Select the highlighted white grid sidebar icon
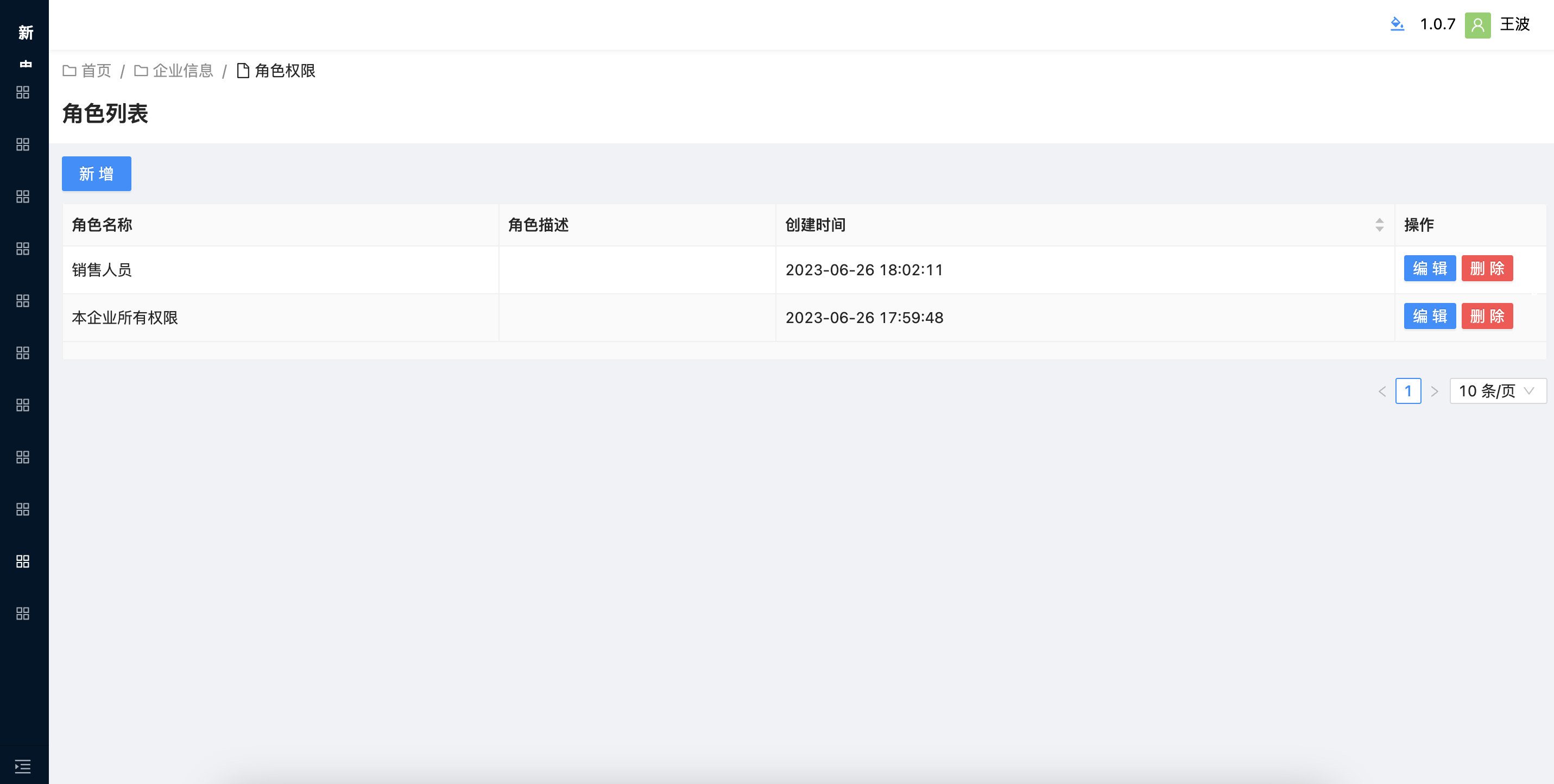The height and width of the screenshot is (784, 1554). (23, 561)
